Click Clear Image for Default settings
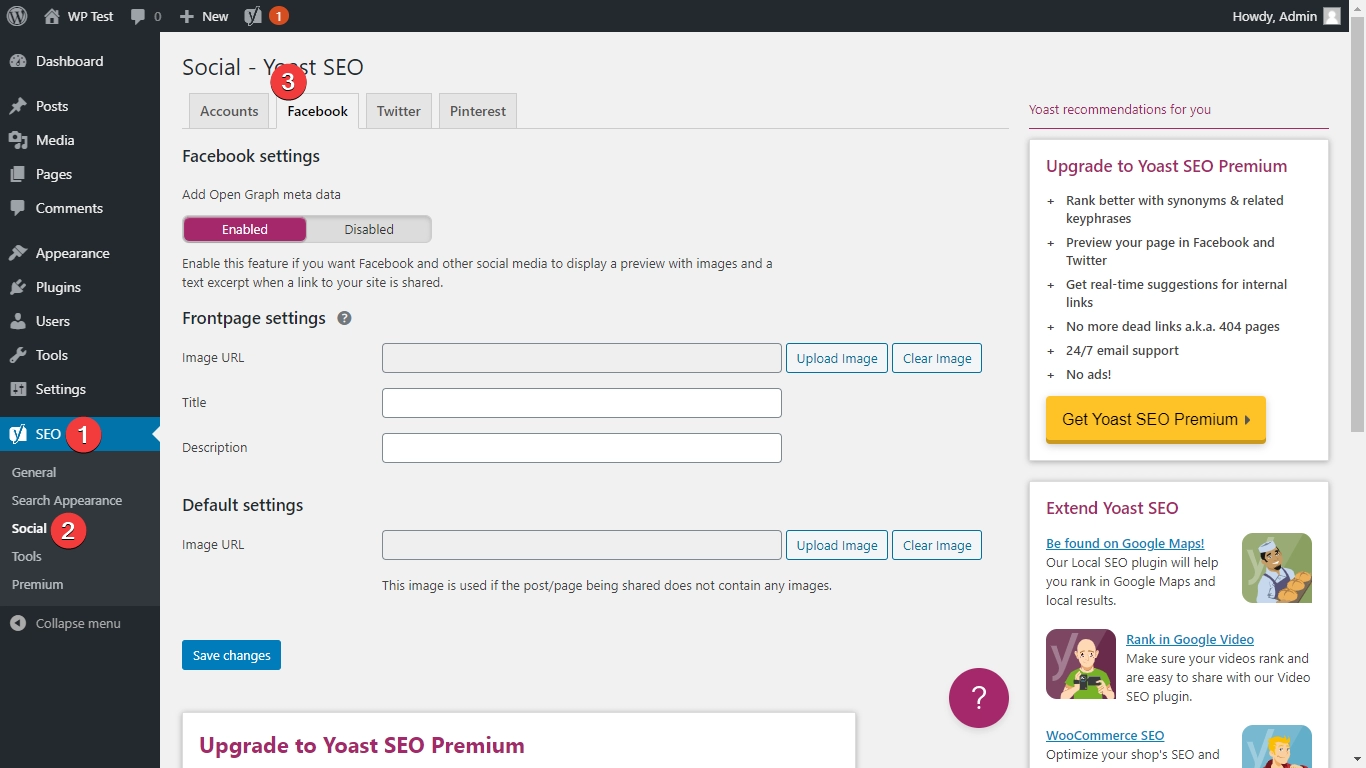1366x768 pixels. click(937, 545)
